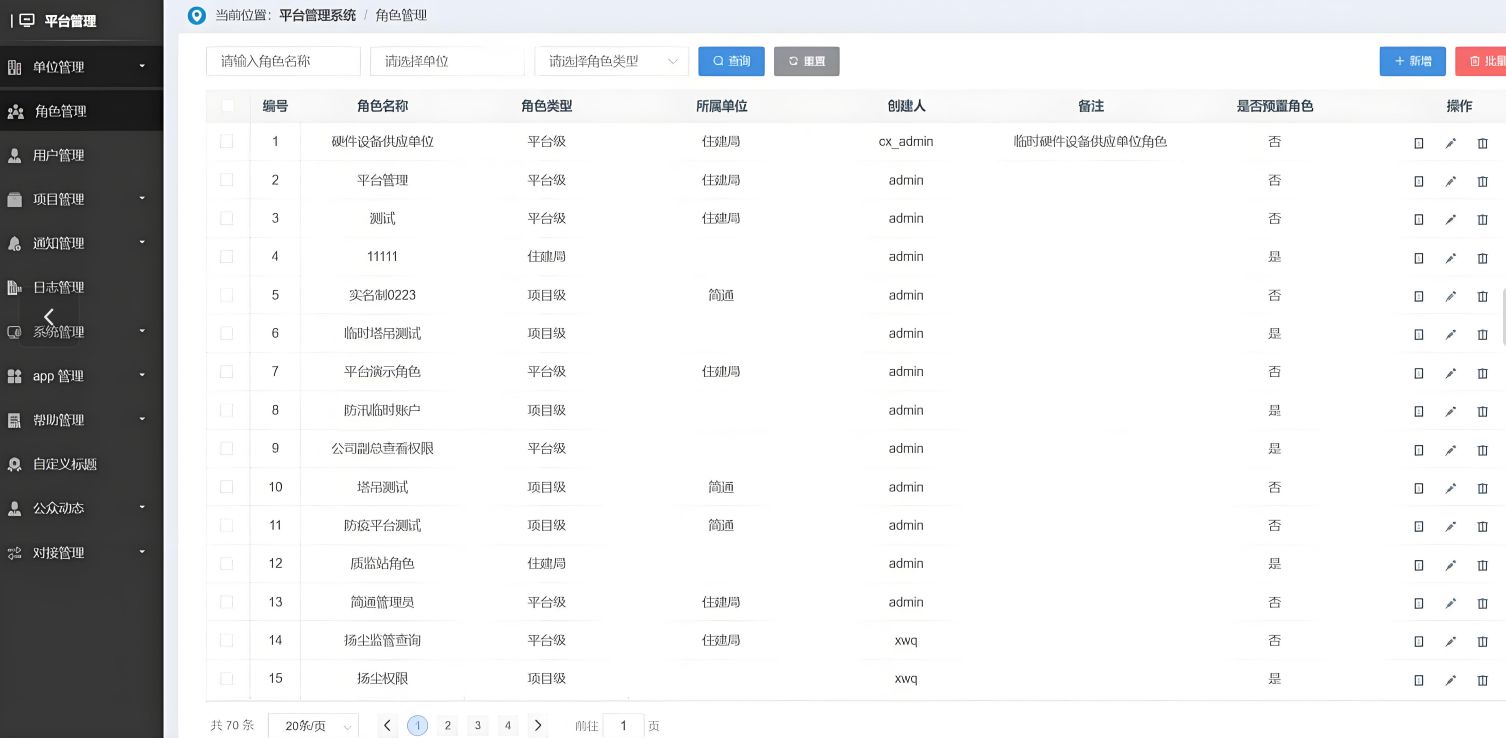Image resolution: width=1506 pixels, height=738 pixels.
Task: Select the 用户管理 sidebar icon
Action: click(15, 155)
